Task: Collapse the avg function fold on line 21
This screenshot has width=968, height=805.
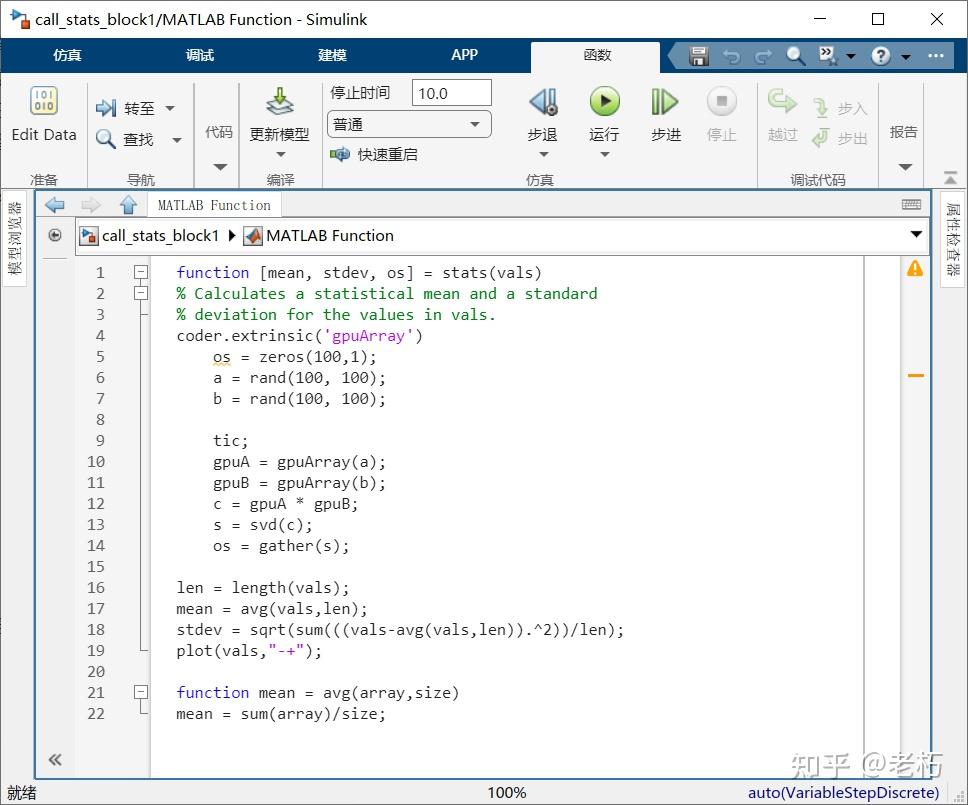Action: coord(141,692)
